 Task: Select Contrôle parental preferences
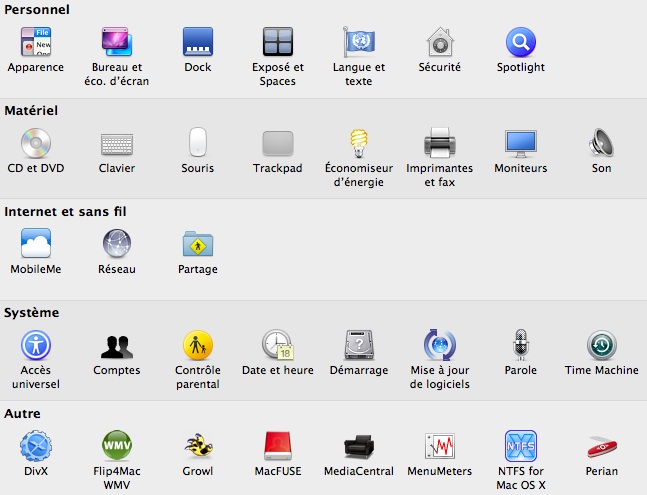pyautogui.click(x=198, y=345)
